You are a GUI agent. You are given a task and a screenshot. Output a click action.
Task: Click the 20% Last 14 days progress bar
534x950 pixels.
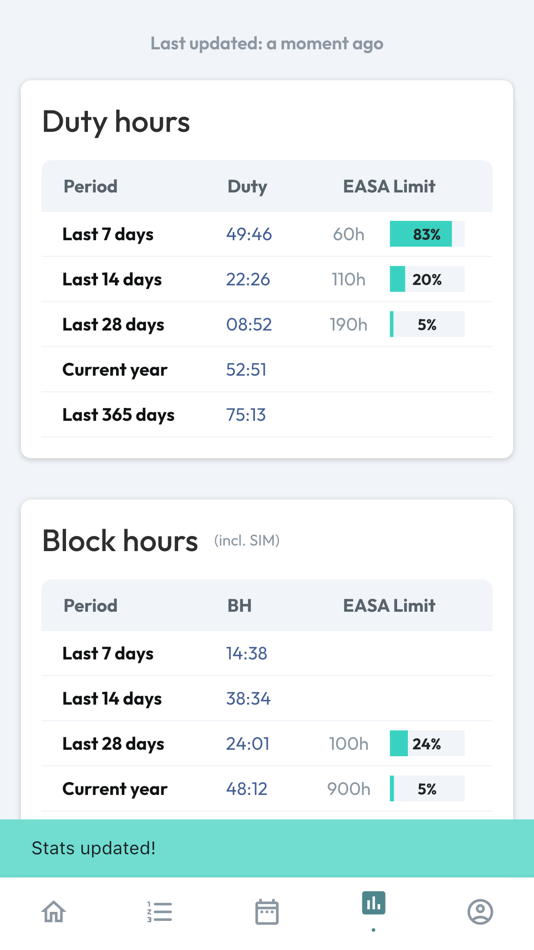(x=427, y=279)
